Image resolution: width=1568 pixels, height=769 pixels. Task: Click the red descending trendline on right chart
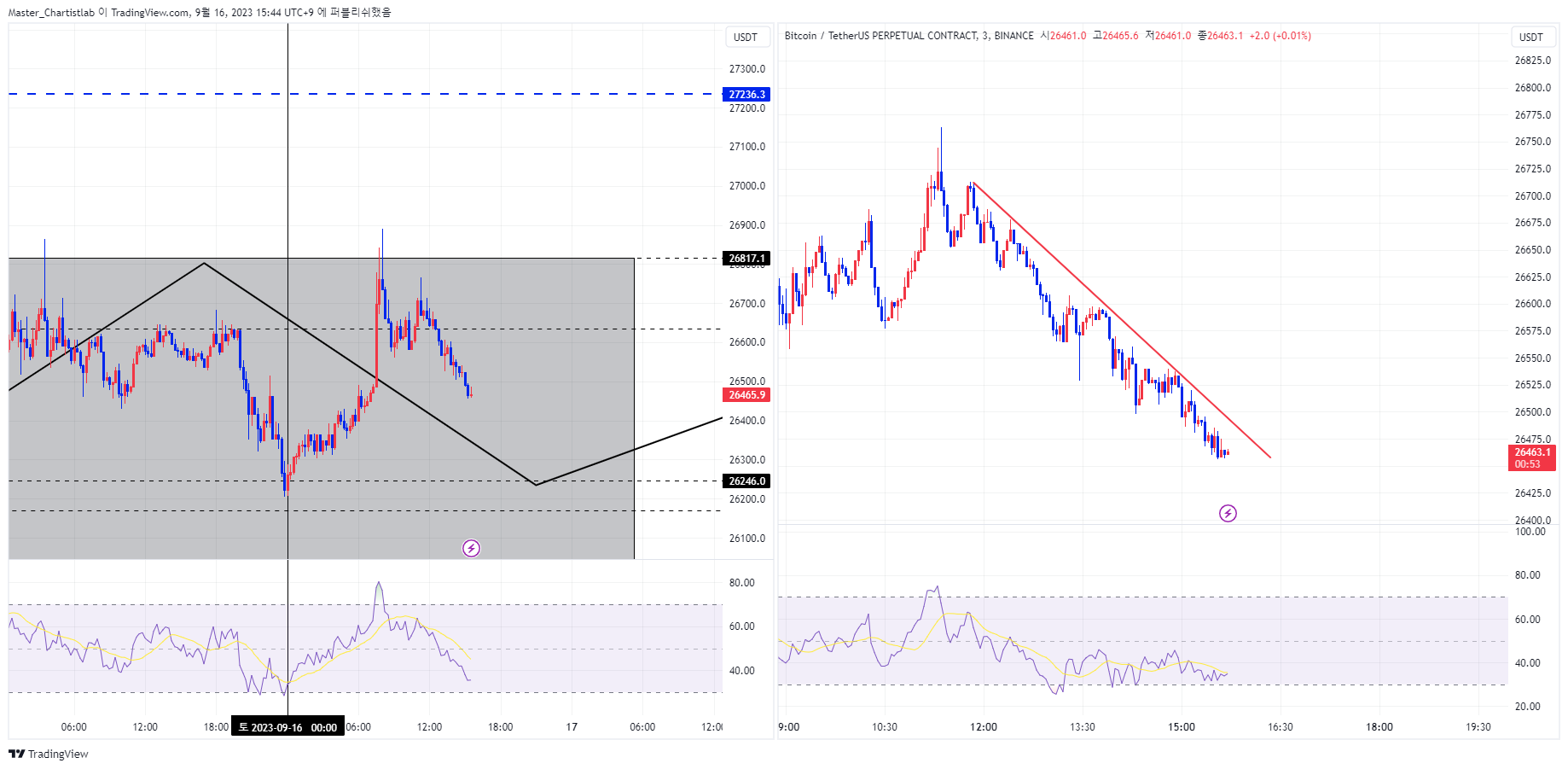[1120, 320]
